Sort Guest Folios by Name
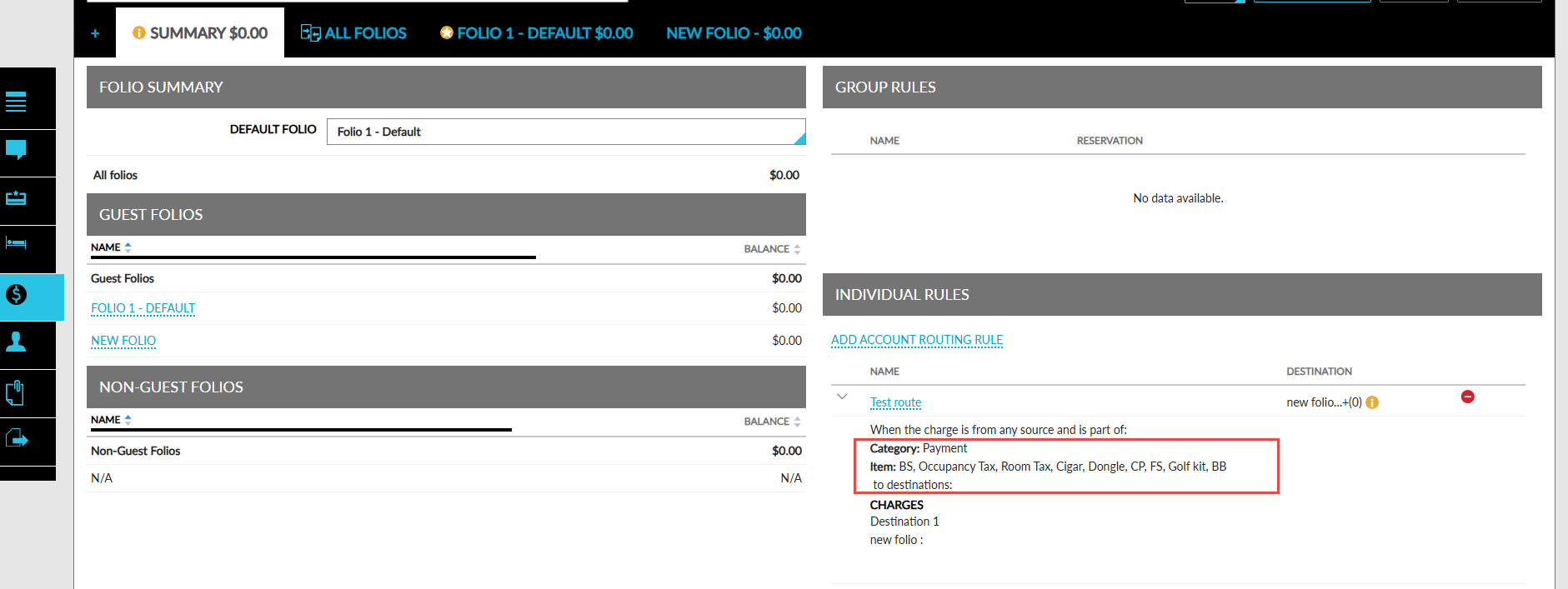 coord(111,247)
